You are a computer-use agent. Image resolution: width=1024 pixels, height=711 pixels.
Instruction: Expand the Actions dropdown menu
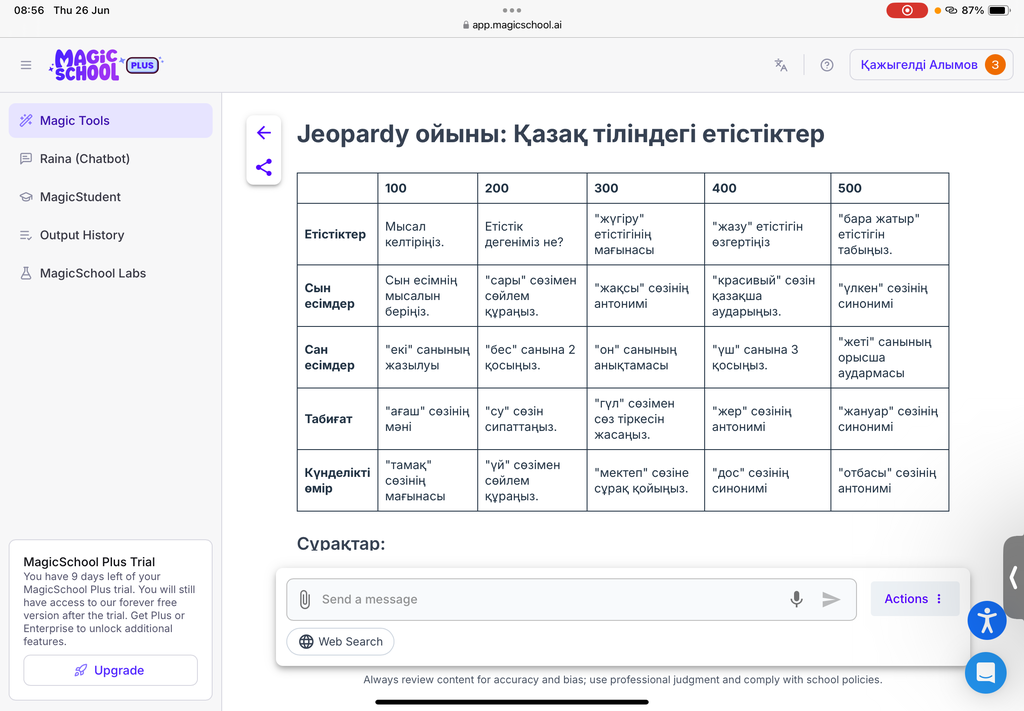(x=914, y=599)
